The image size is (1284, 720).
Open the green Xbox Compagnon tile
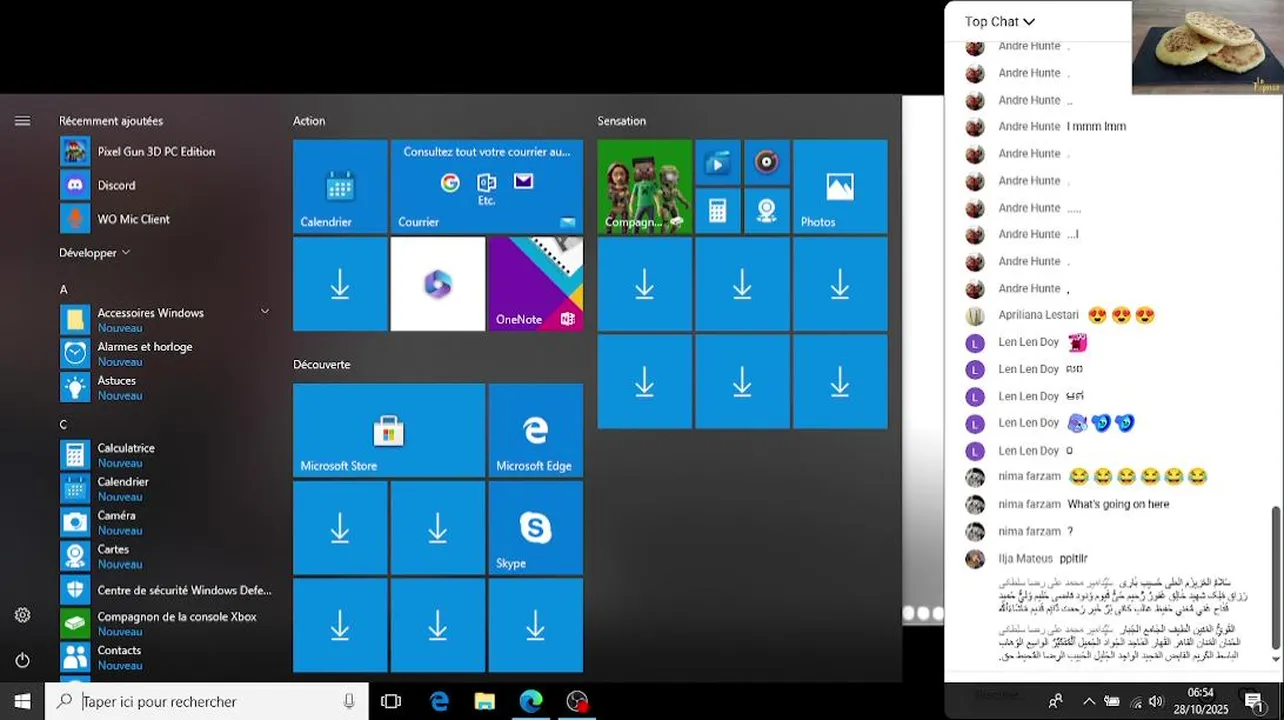pyautogui.click(x=644, y=186)
